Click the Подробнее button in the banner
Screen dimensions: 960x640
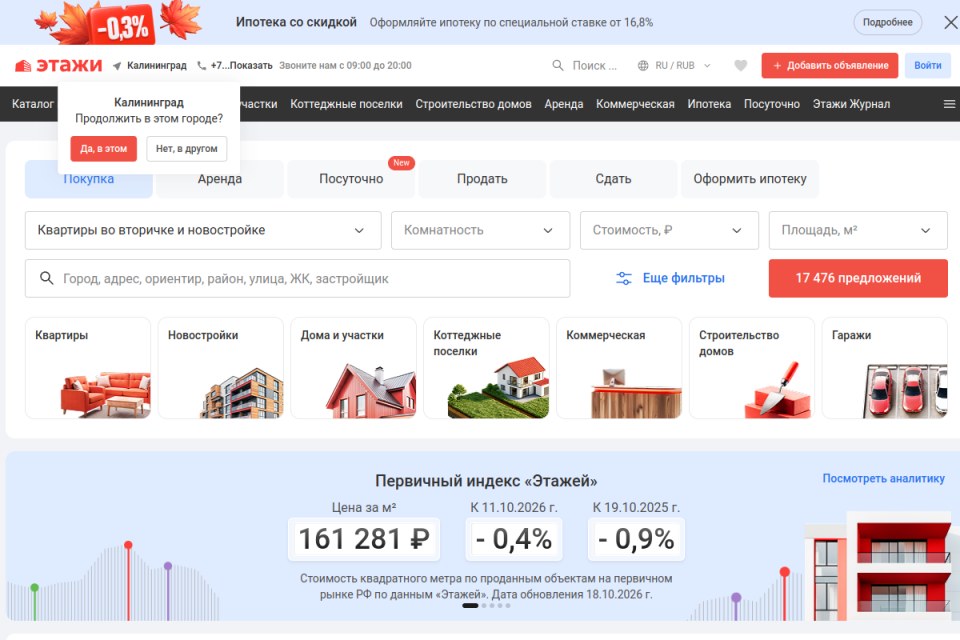pos(887,23)
